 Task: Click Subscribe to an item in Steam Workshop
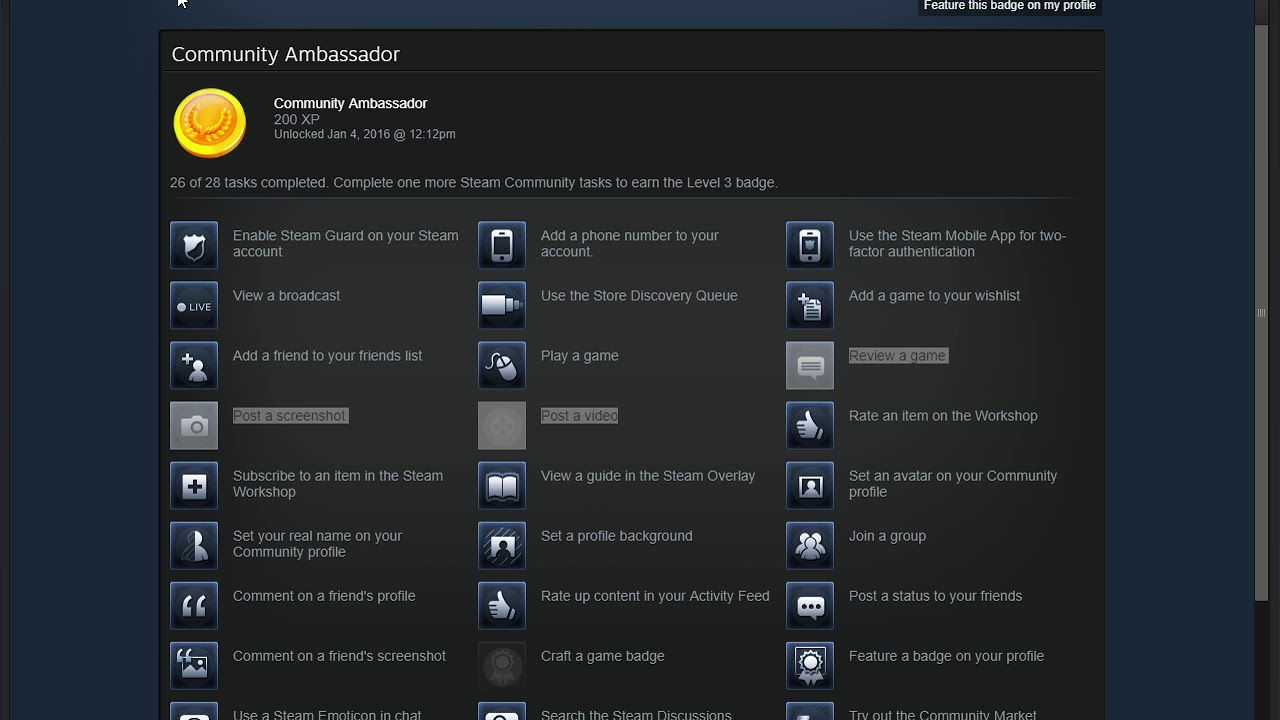click(x=338, y=484)
